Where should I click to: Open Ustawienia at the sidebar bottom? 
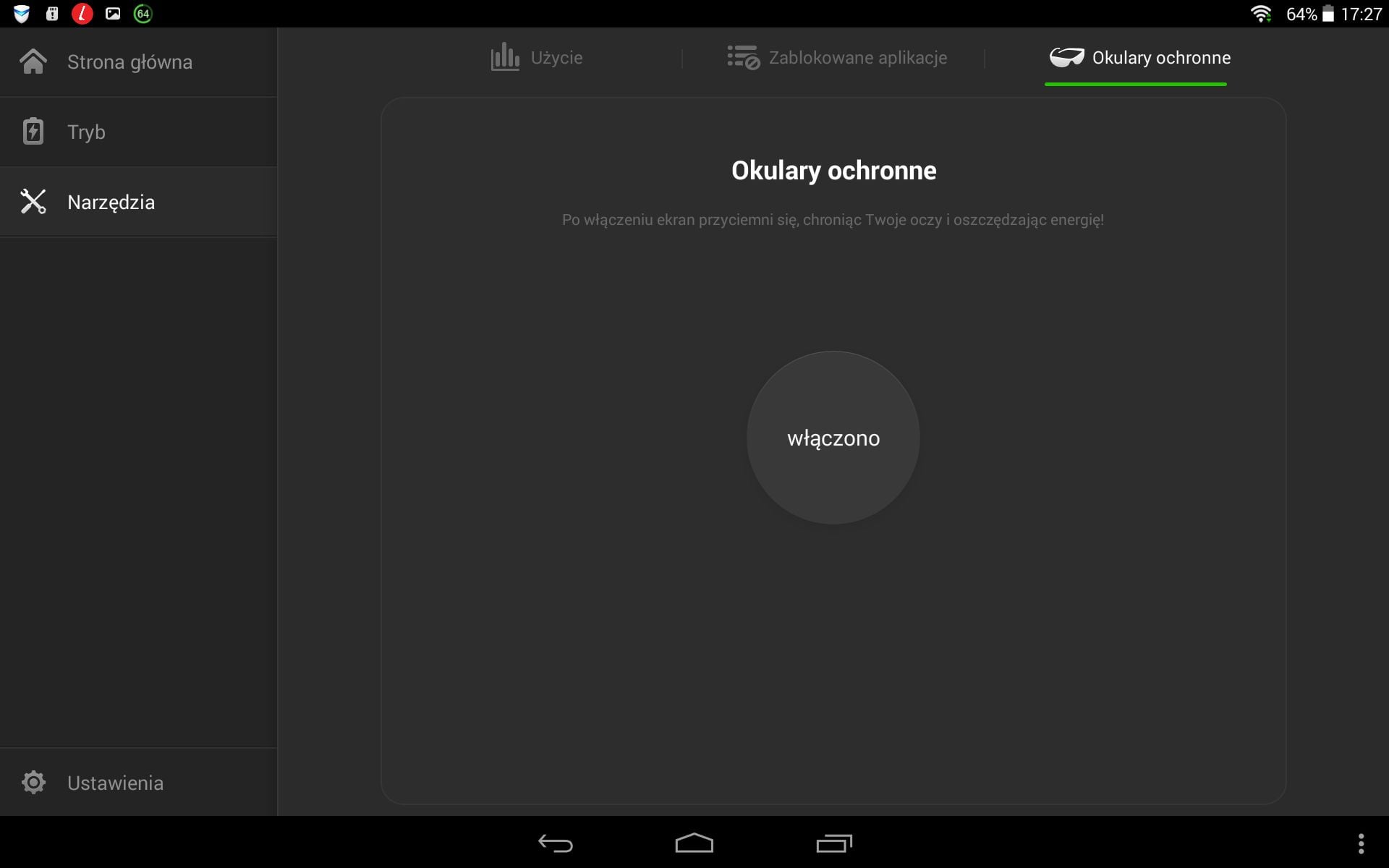115,783
